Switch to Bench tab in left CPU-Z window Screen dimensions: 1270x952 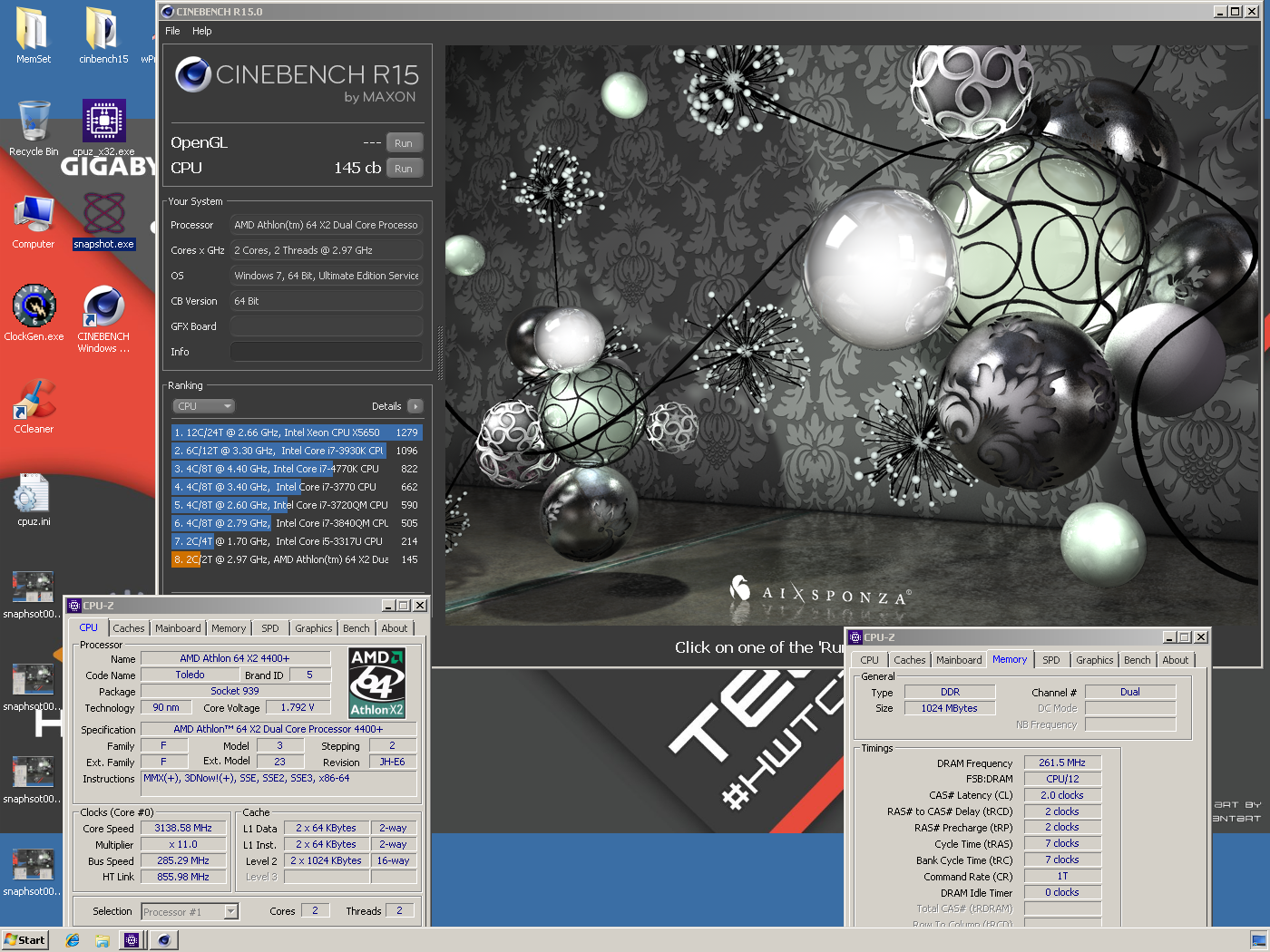coord(357,628)
